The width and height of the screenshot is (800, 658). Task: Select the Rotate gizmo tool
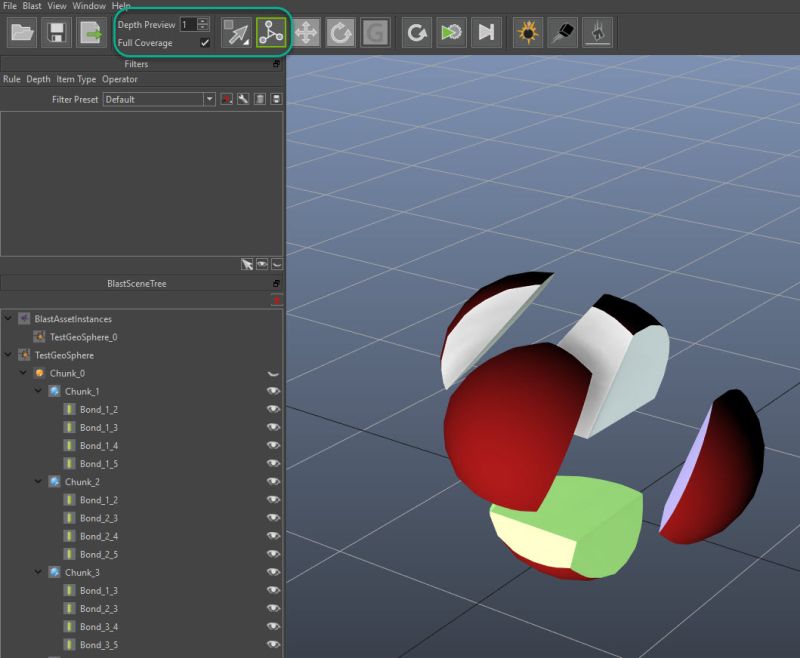pos(340,33)
